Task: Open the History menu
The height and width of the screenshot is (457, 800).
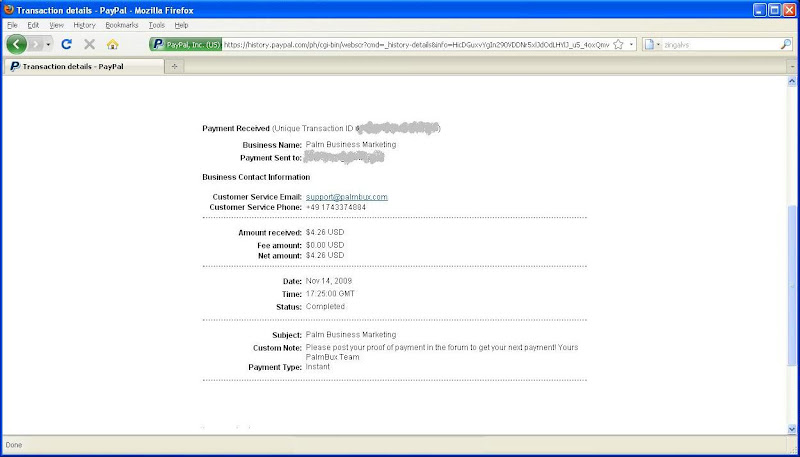Action: coord(84,25)
